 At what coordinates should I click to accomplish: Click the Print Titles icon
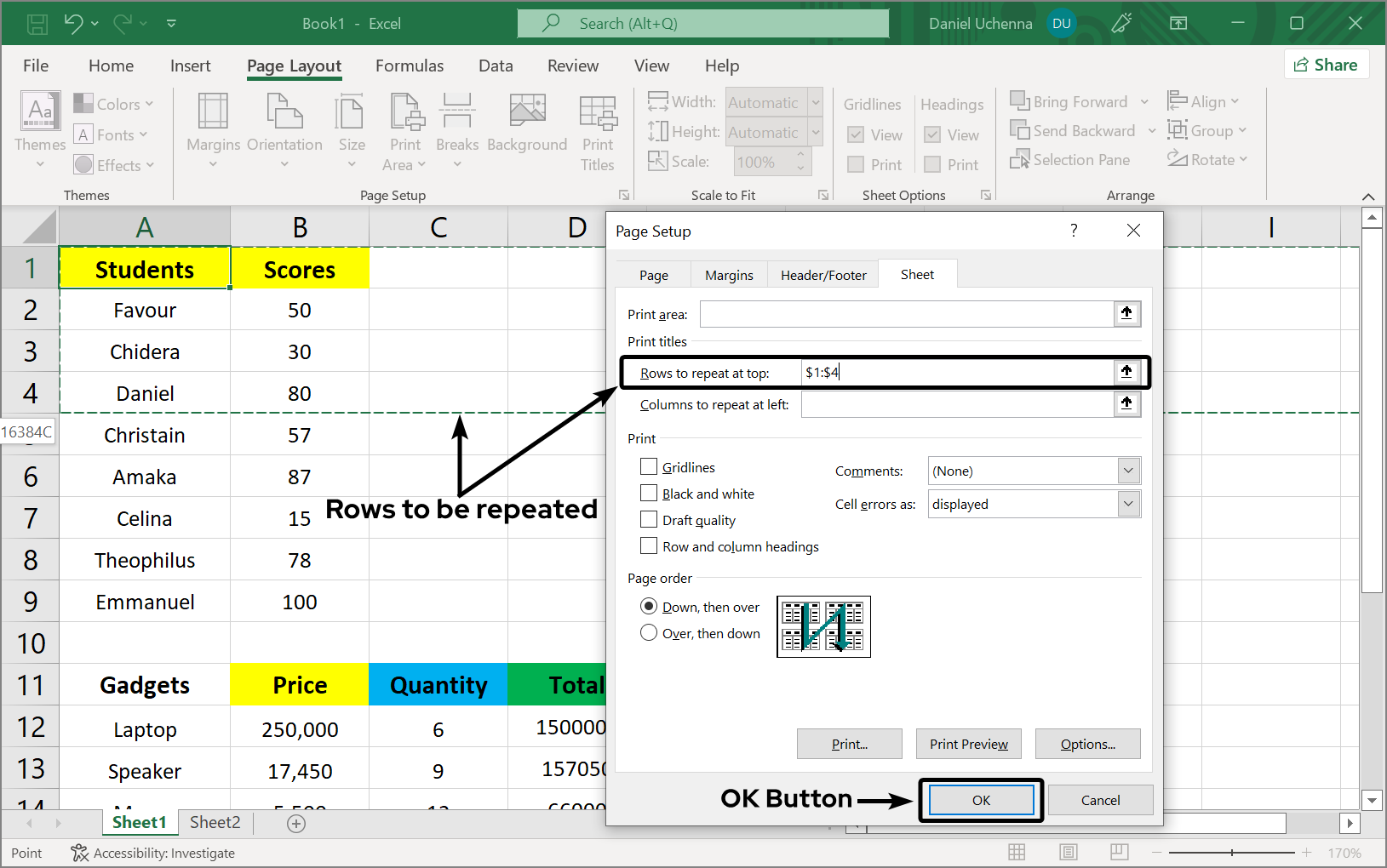point(598,112)
